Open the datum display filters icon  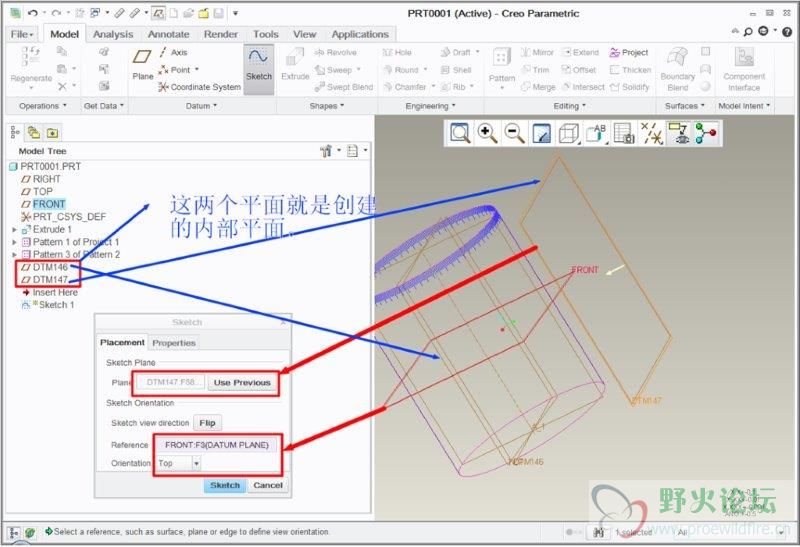[x=651, y=134]
